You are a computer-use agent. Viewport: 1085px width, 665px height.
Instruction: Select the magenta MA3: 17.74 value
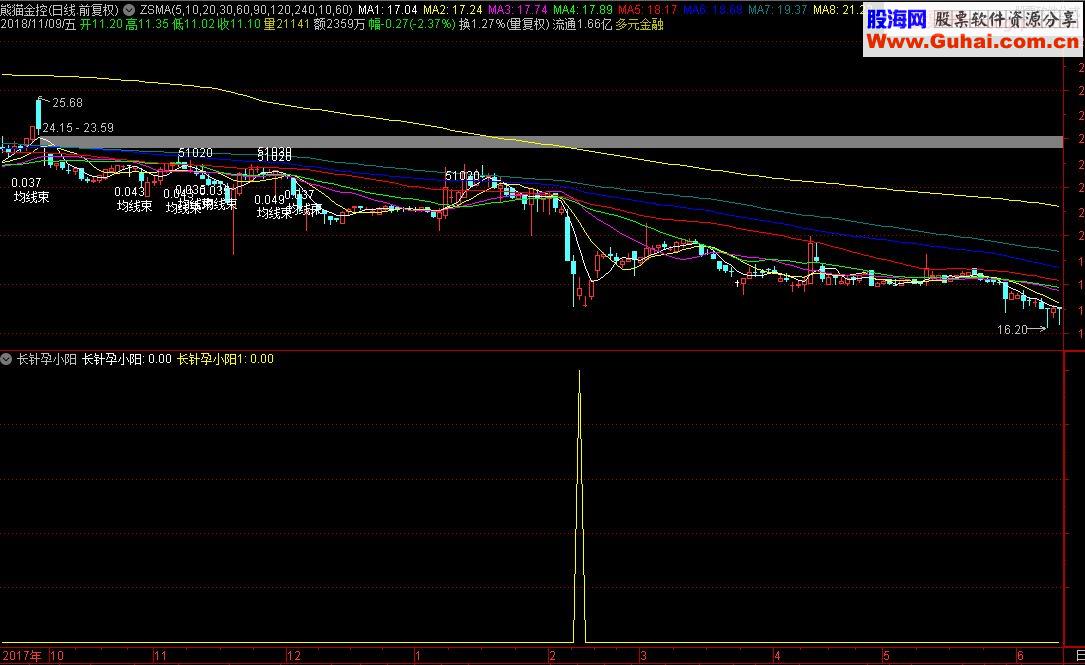click(x=518, y=10)
